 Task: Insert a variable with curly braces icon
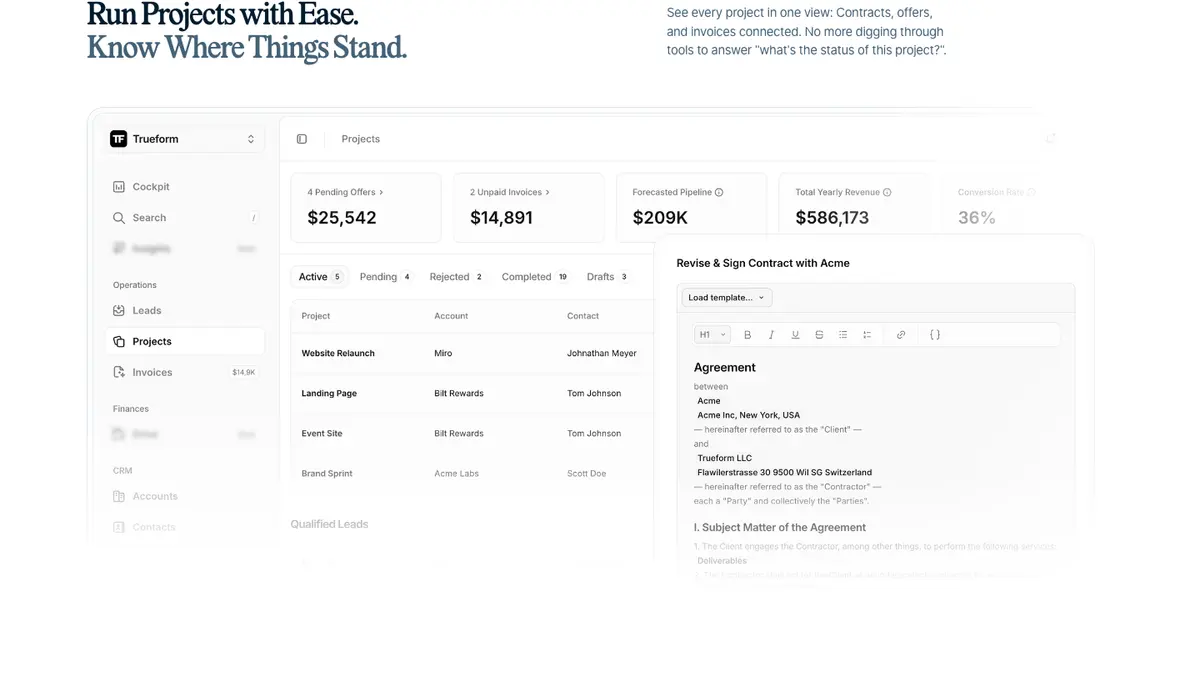(935, 335)
